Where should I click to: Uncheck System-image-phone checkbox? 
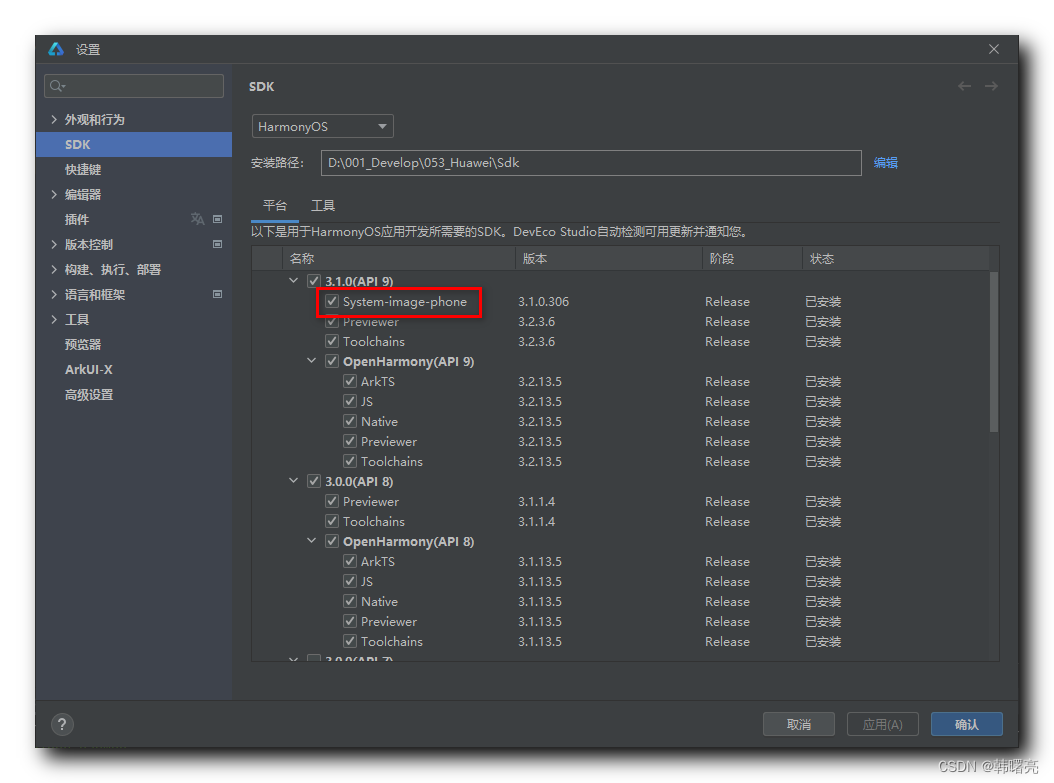point(332,301)
